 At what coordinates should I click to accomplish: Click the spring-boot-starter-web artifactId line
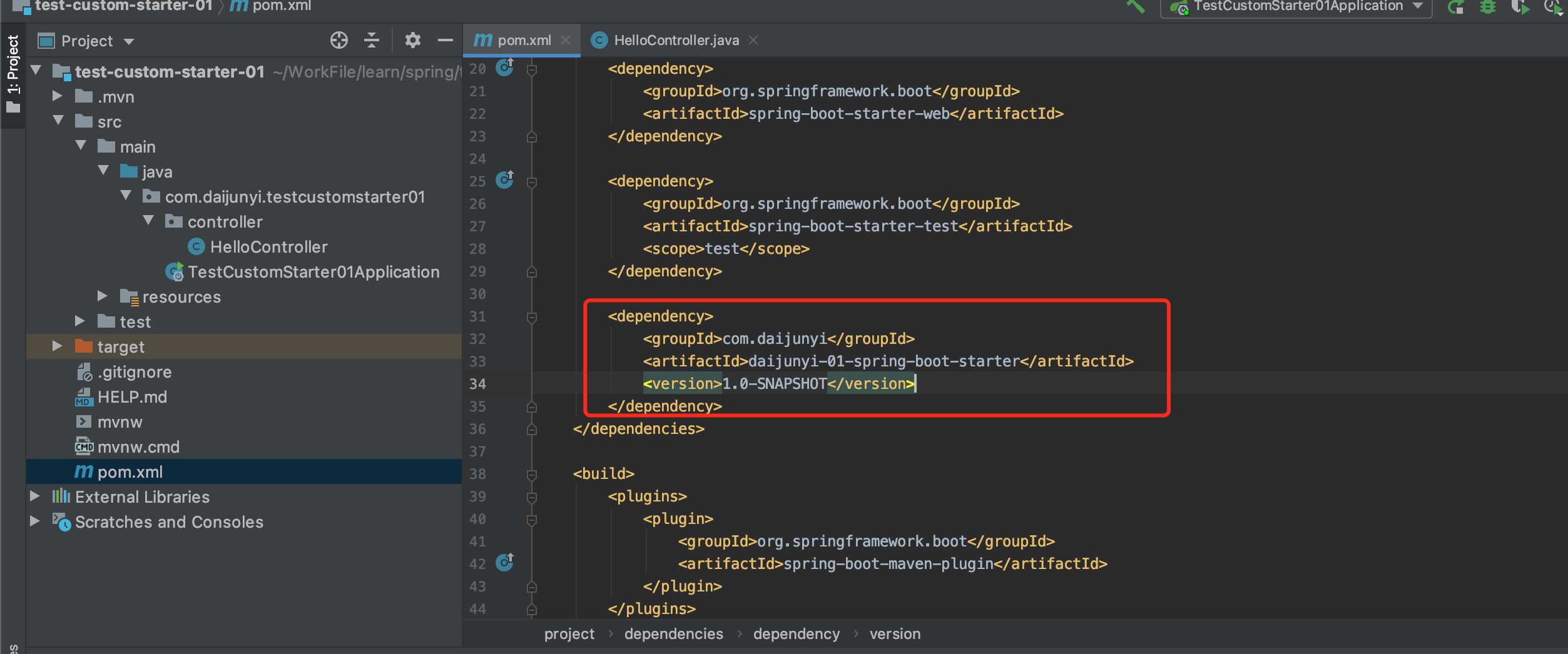[x=853, y=113]
